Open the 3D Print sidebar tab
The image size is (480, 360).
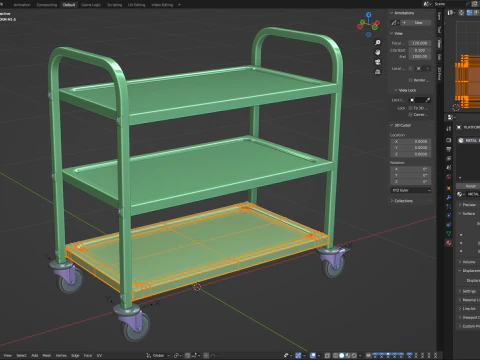[x=439, y=74]
